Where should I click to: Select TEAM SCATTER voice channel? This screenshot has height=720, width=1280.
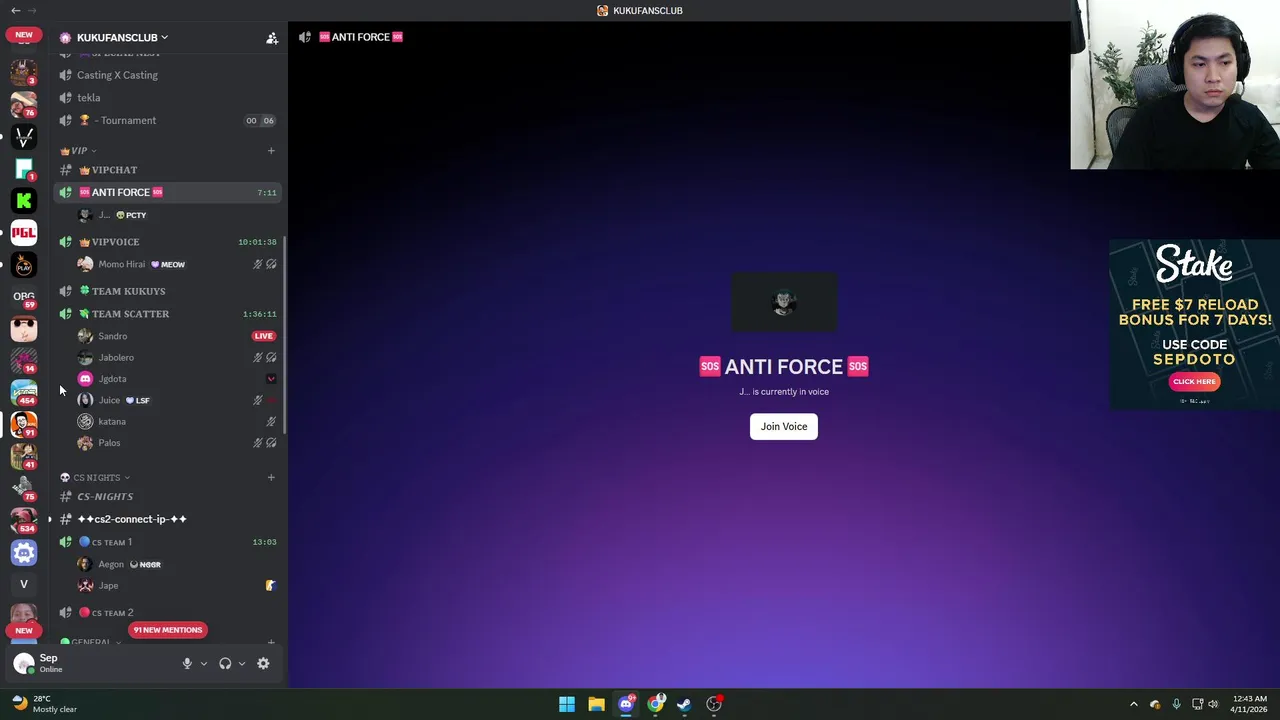[168, 314]
